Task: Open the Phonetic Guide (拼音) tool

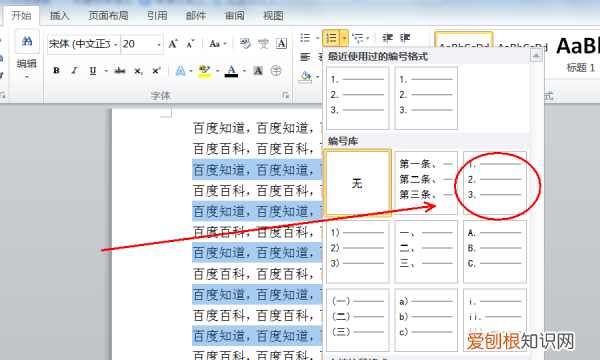Action: tap(263, 44)
